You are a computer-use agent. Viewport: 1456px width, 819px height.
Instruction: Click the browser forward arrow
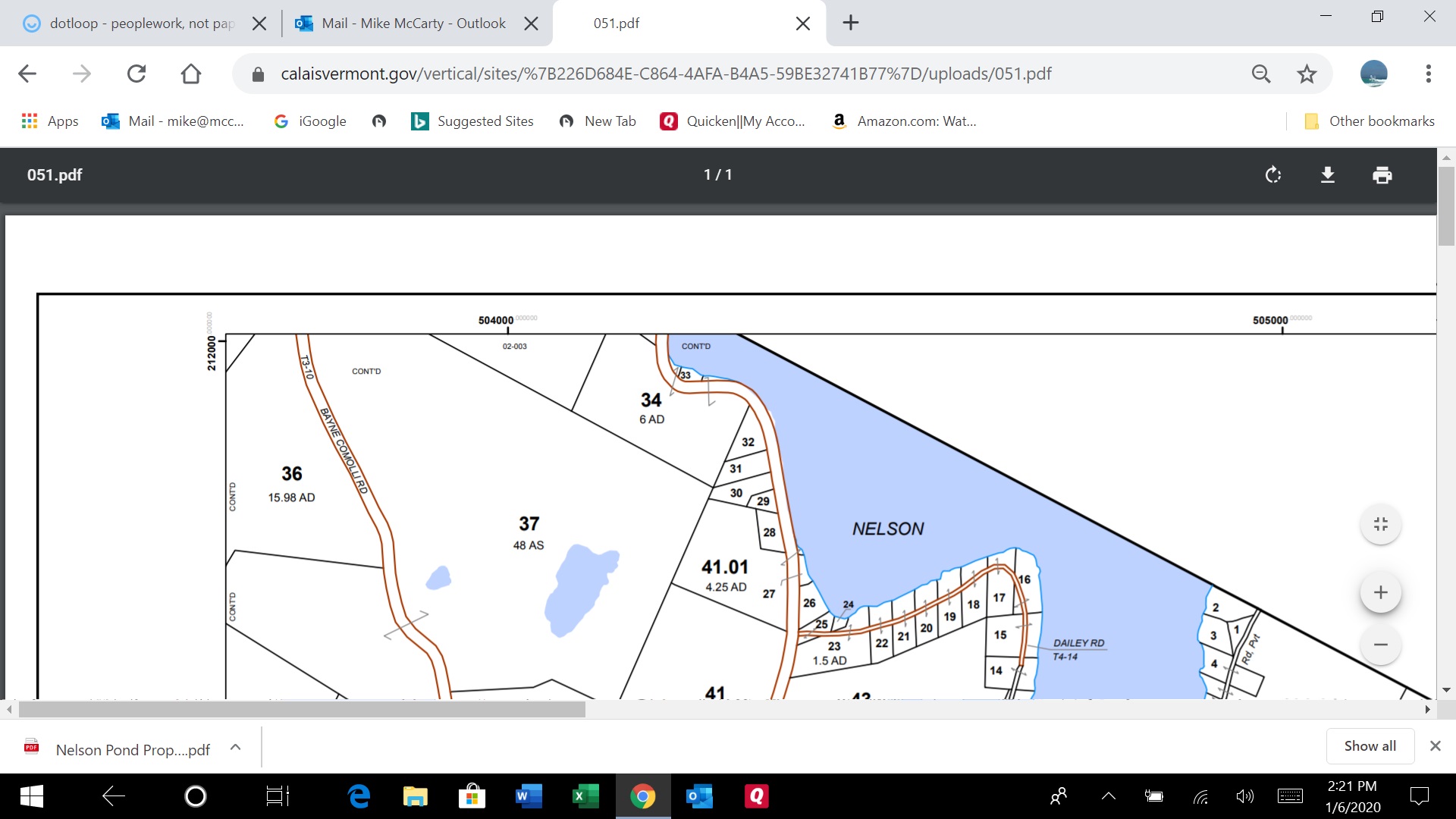[x=81, y=74]
